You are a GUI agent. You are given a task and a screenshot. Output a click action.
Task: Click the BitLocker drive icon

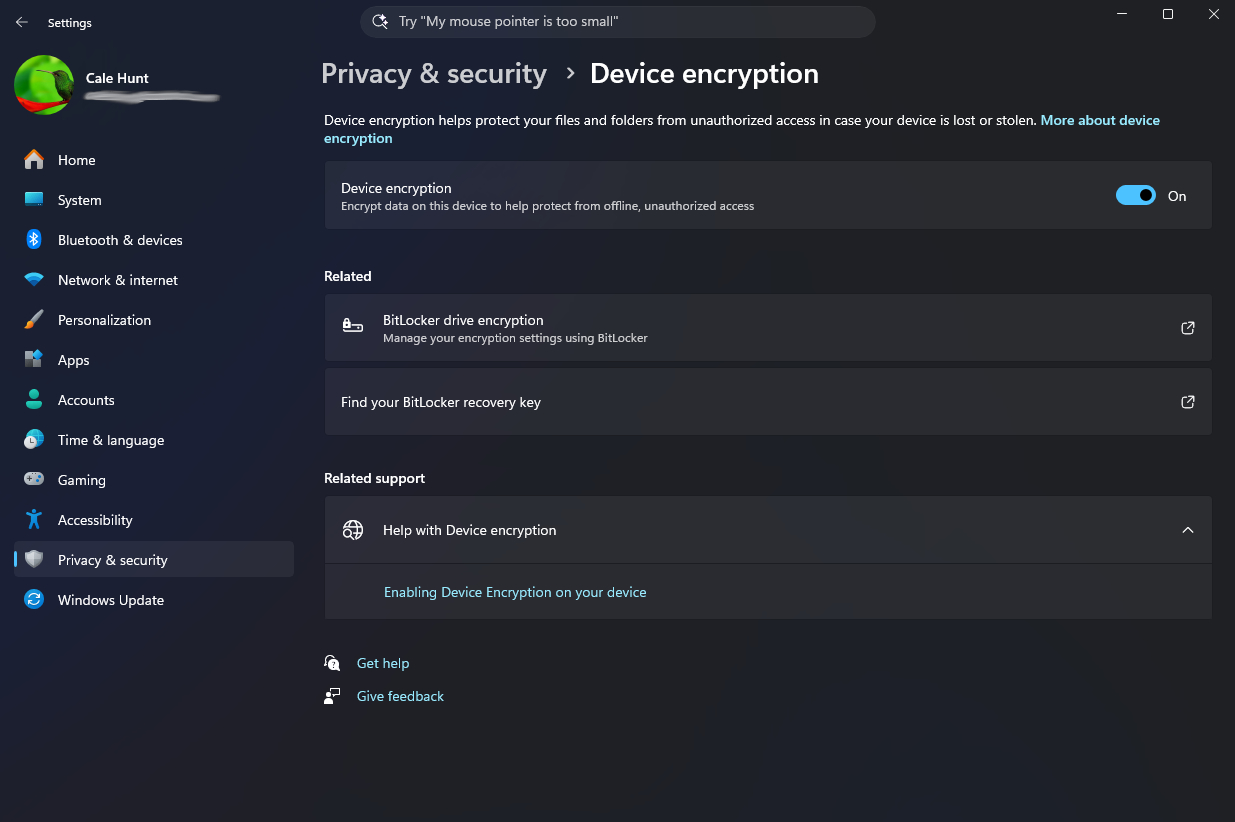click(352, 327)
